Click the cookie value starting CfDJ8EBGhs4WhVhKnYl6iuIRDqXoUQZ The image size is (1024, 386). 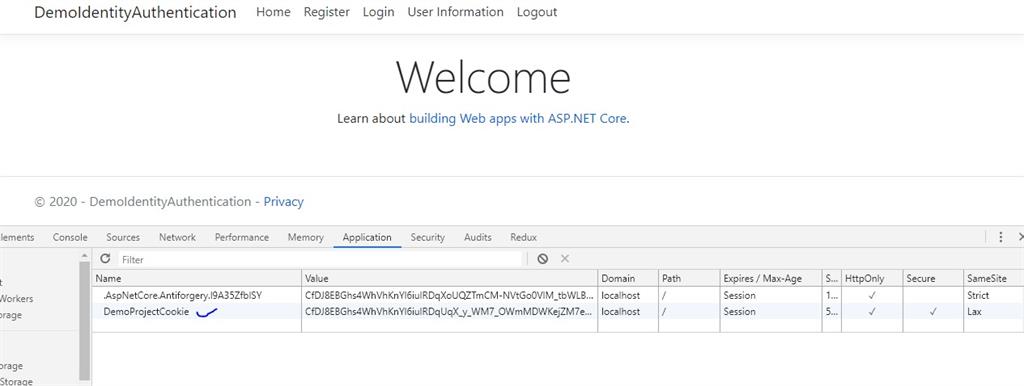tap(449, 295)
